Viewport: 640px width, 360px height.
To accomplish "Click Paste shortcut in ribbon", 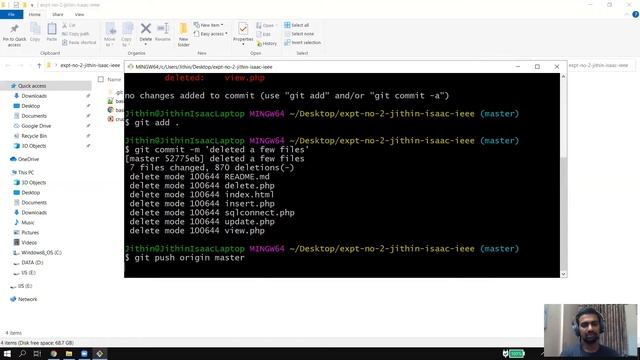I will click(x=79, y=42).
